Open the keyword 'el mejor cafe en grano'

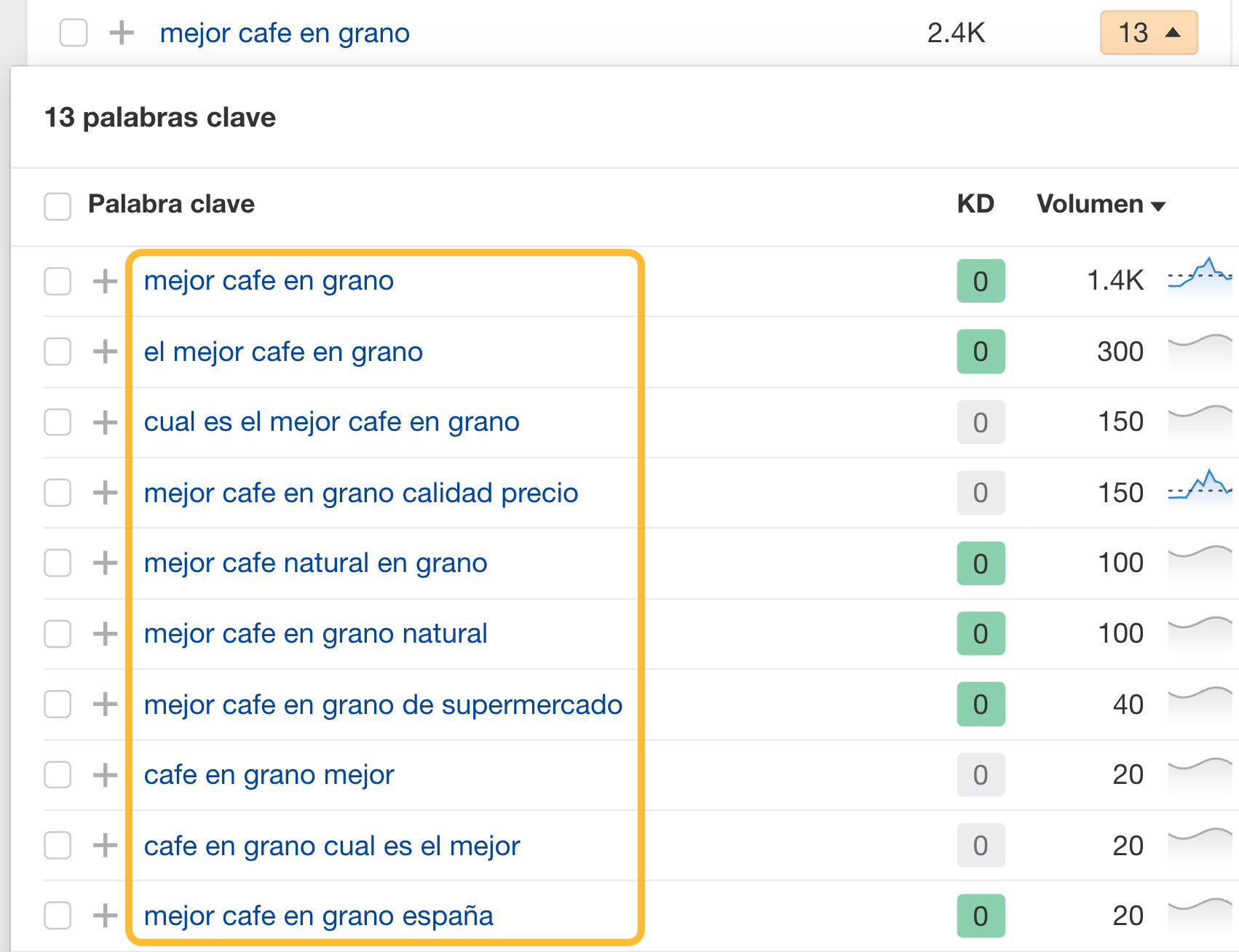pyautogui.click(x=283, y=352)
